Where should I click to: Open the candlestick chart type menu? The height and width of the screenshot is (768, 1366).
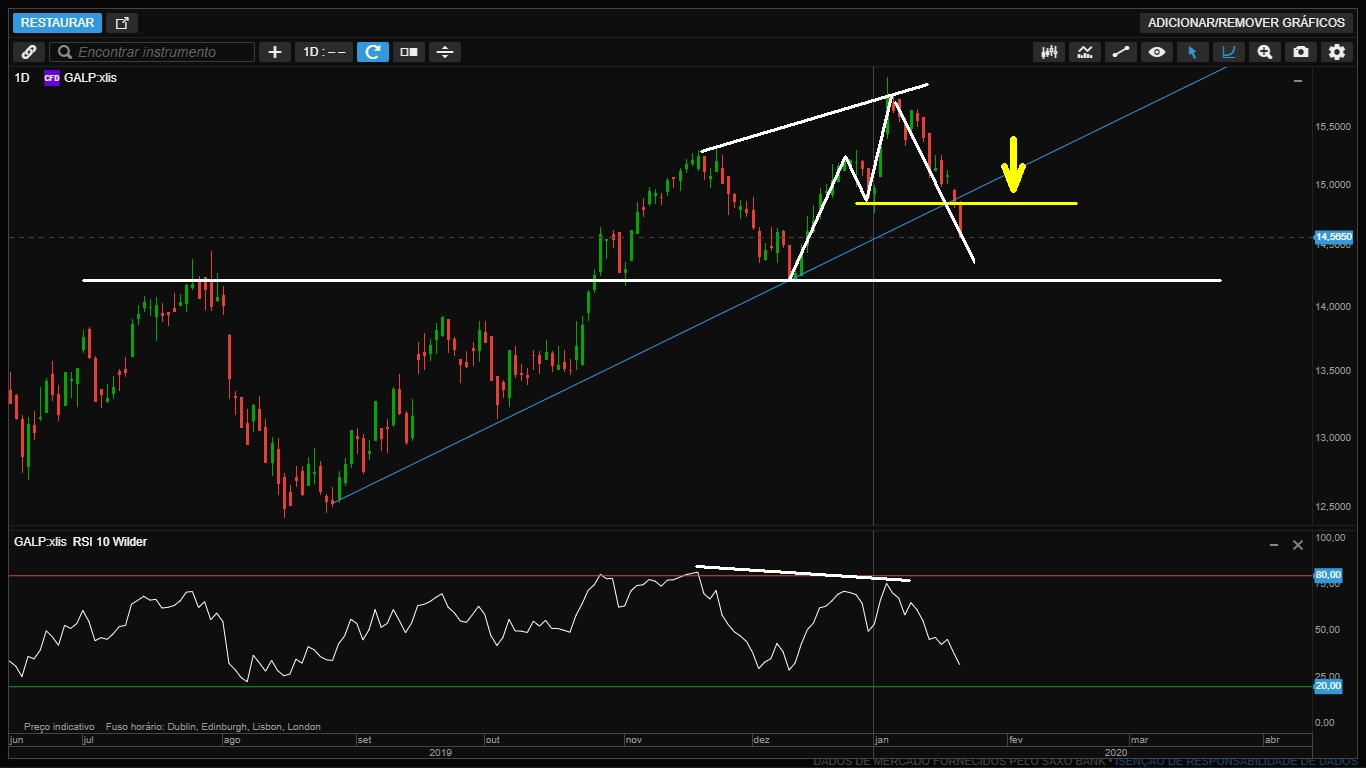(1049, 52)
